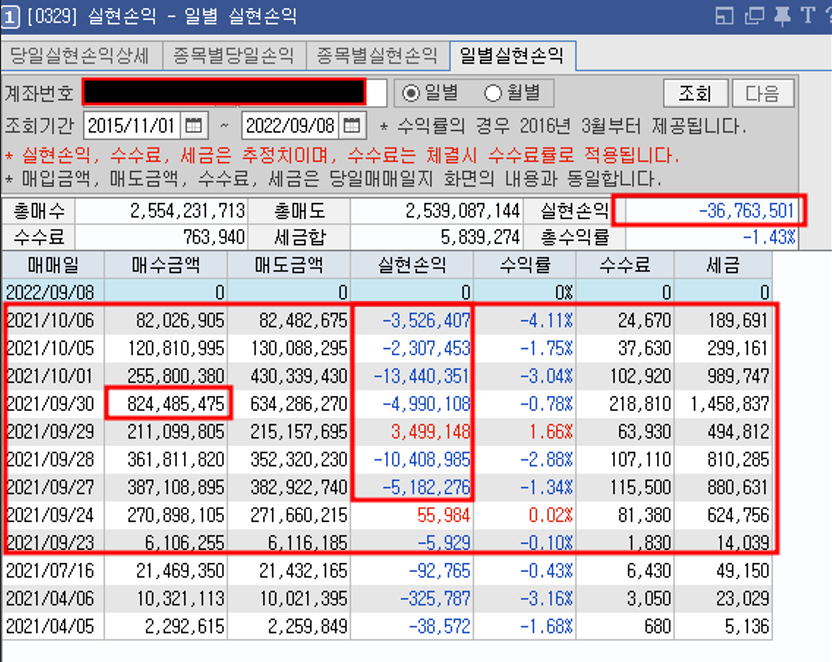
Task: Select the 2021/10/01 row date
Action: coord(50,376)
